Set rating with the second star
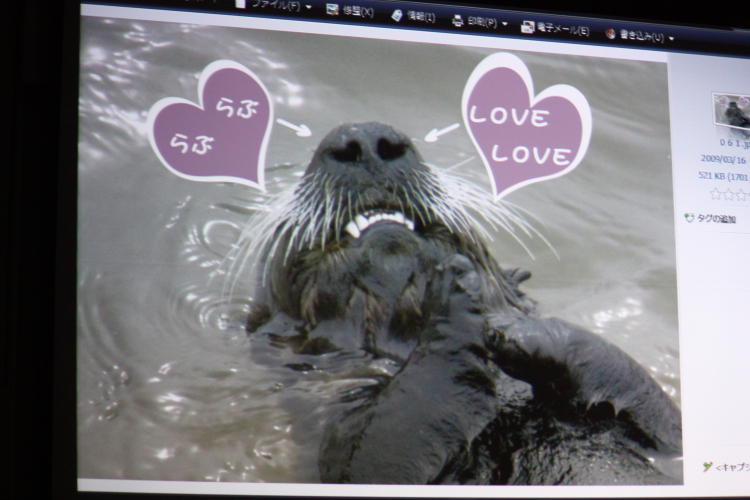Screen dimensions: 750x500 [x=728, y=194]
